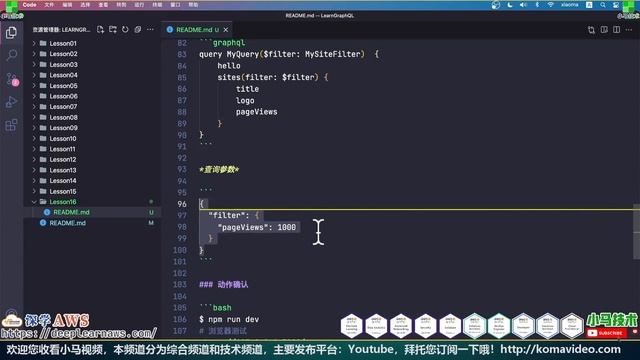The image size is (640, 360).
Task: Click the 'title' field on line 86
Action: click(247, 89)
